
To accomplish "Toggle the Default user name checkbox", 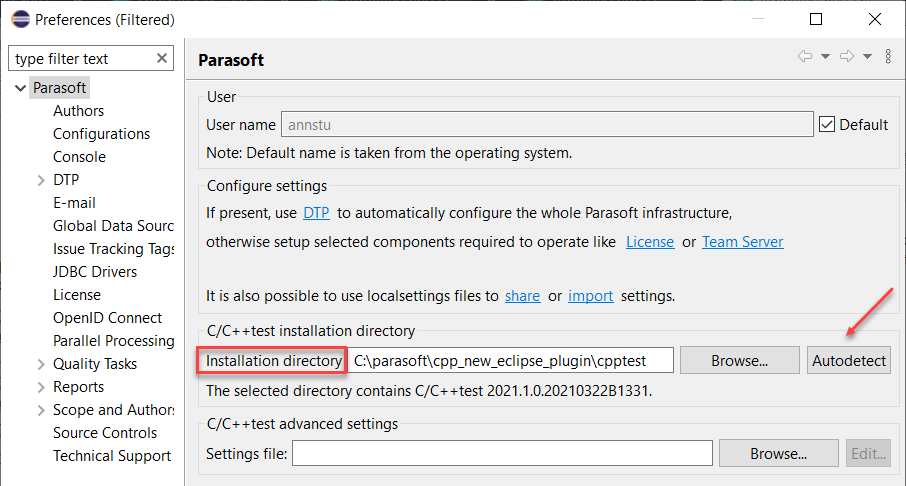I will 827,124.
